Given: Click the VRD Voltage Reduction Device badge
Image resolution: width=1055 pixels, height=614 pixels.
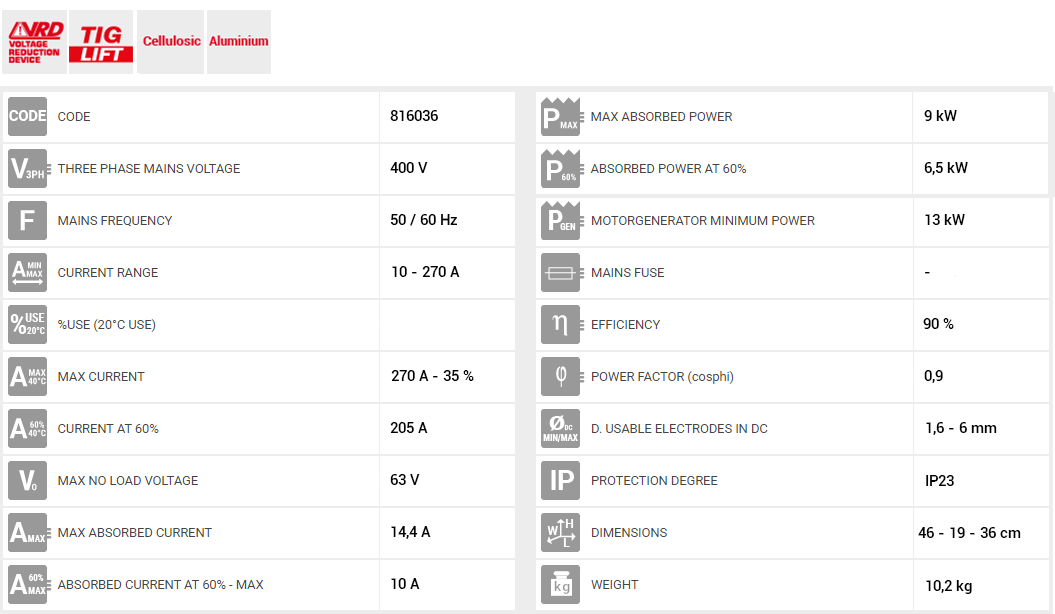Looking at the screenshot, I should click(34, 42).
